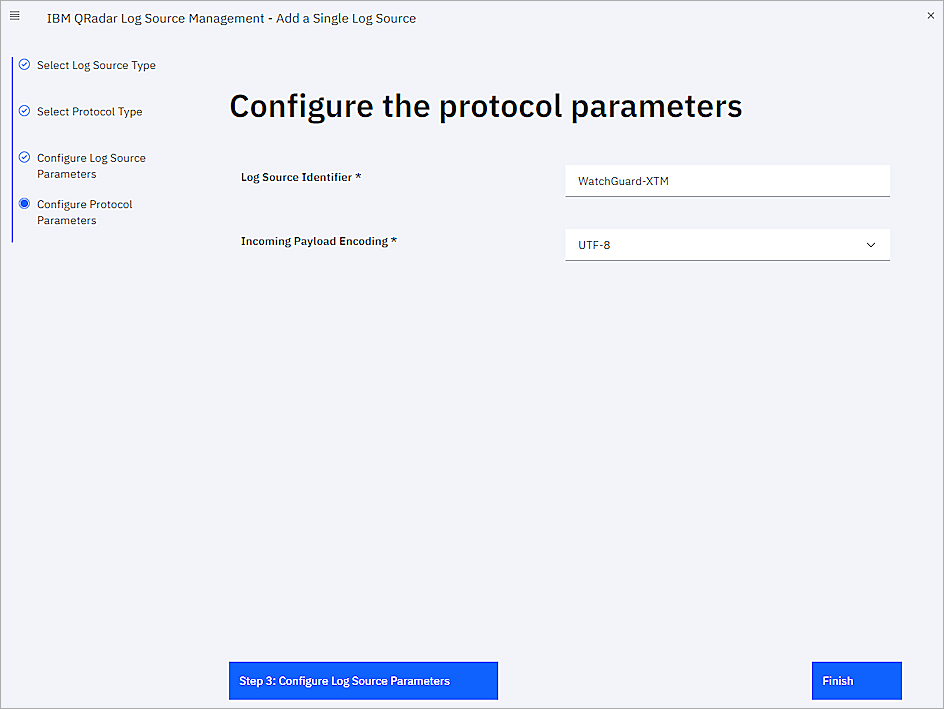944x709 pixels.
Task: Click the Configure the protocol parameters heading
Action: click(485, 106)
